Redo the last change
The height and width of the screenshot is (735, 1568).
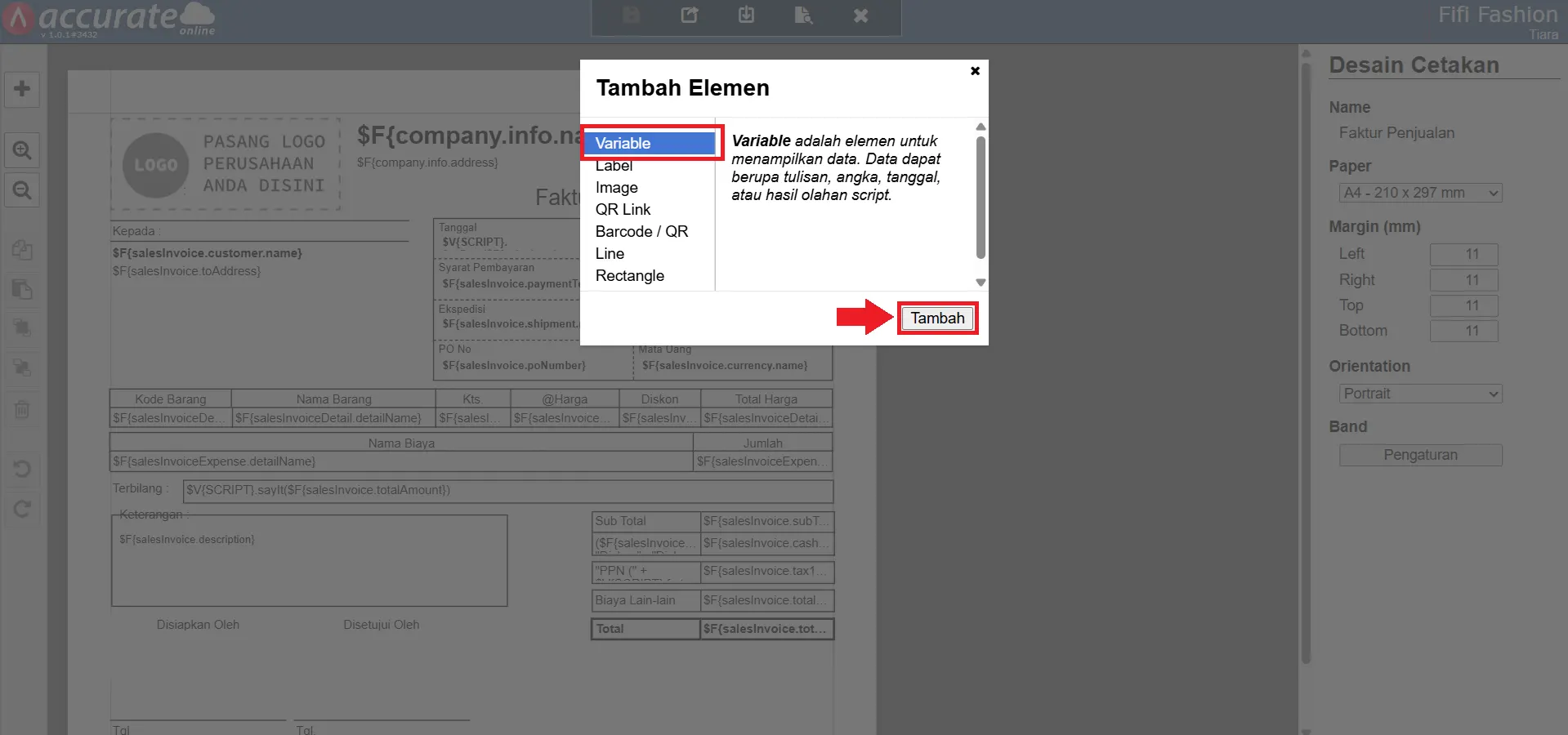[x=22, y=509]
